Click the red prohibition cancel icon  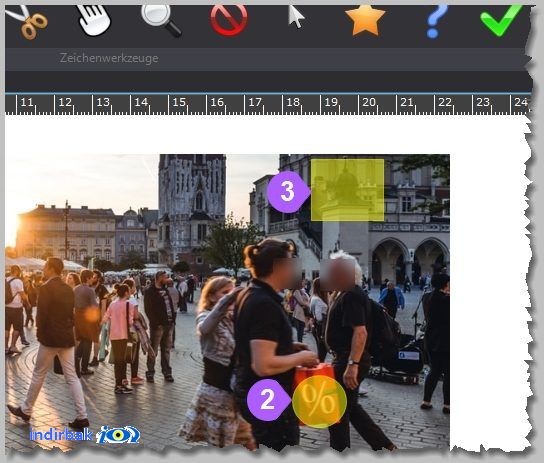coord(229,20)
